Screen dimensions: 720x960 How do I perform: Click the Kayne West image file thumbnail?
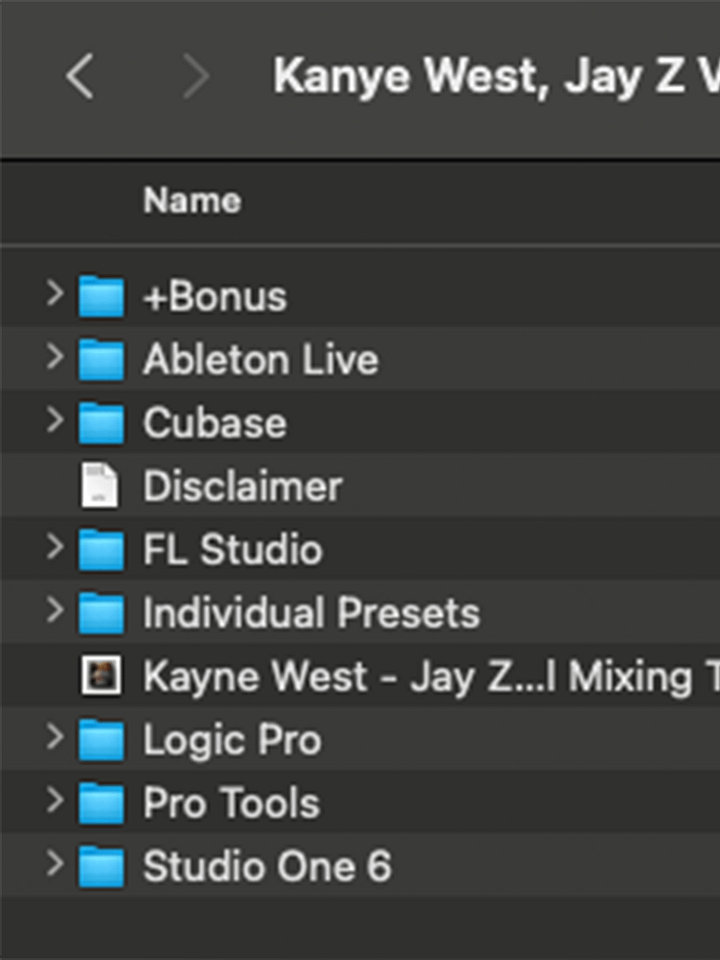pyautogui.click(x=101, y=676)
